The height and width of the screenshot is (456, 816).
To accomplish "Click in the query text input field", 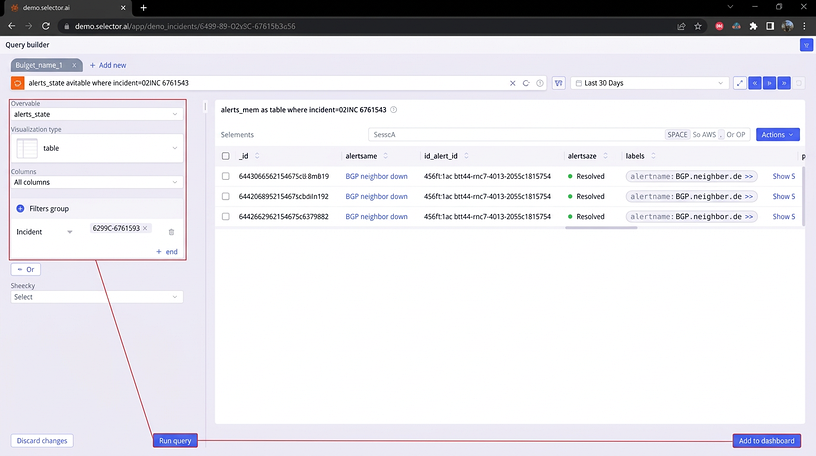I will click(x=265, y=83).
